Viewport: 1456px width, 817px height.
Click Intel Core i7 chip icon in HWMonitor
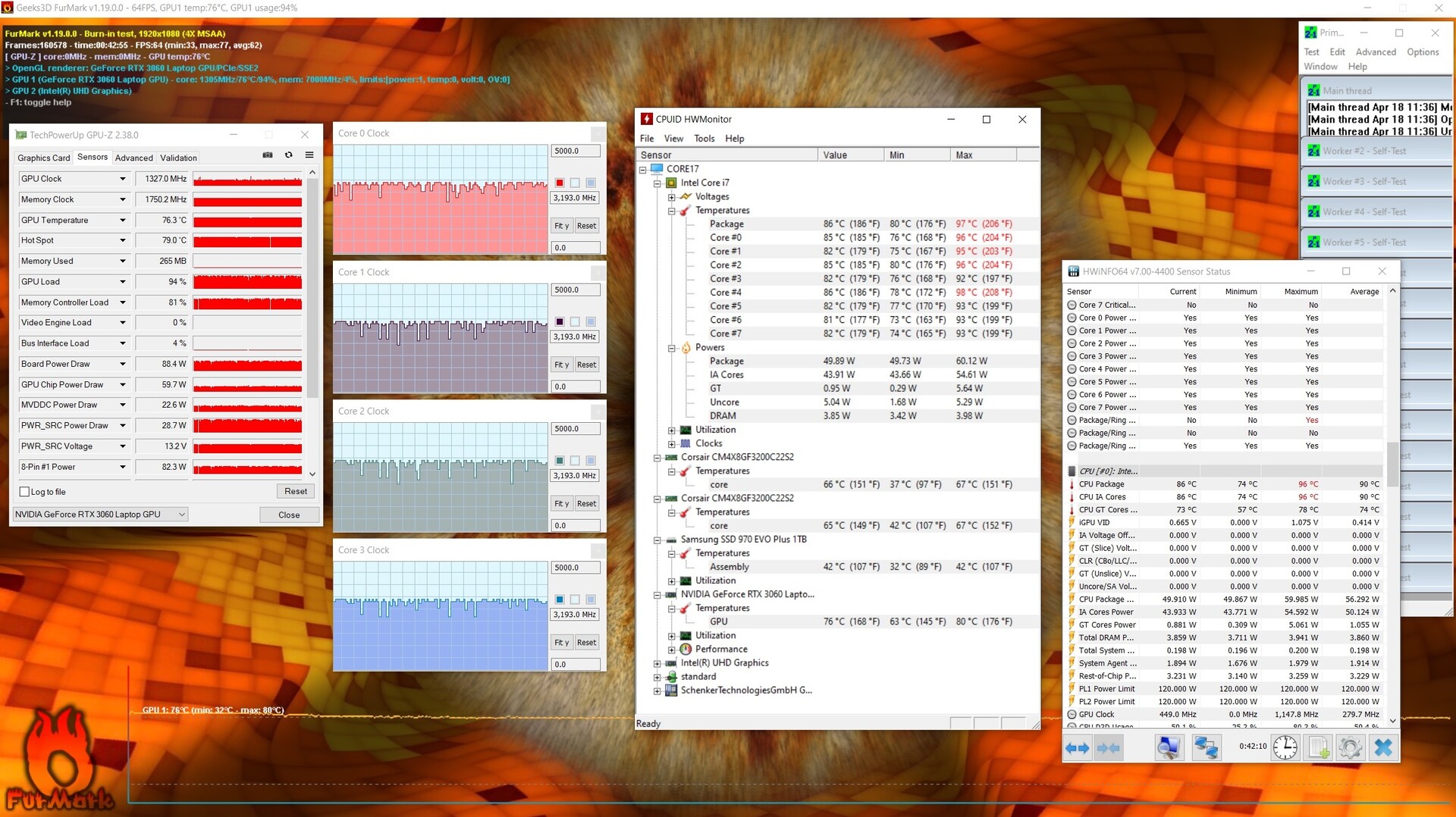pos(671,183)
